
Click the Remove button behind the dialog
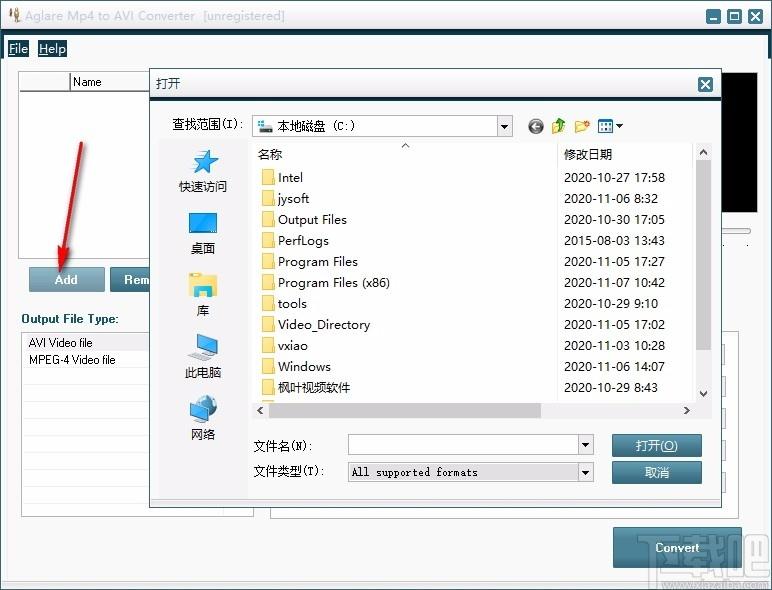point(130,280)
